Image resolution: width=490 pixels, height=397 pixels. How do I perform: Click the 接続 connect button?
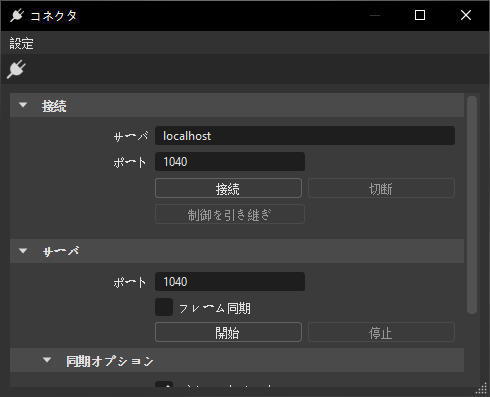point(228,188)
